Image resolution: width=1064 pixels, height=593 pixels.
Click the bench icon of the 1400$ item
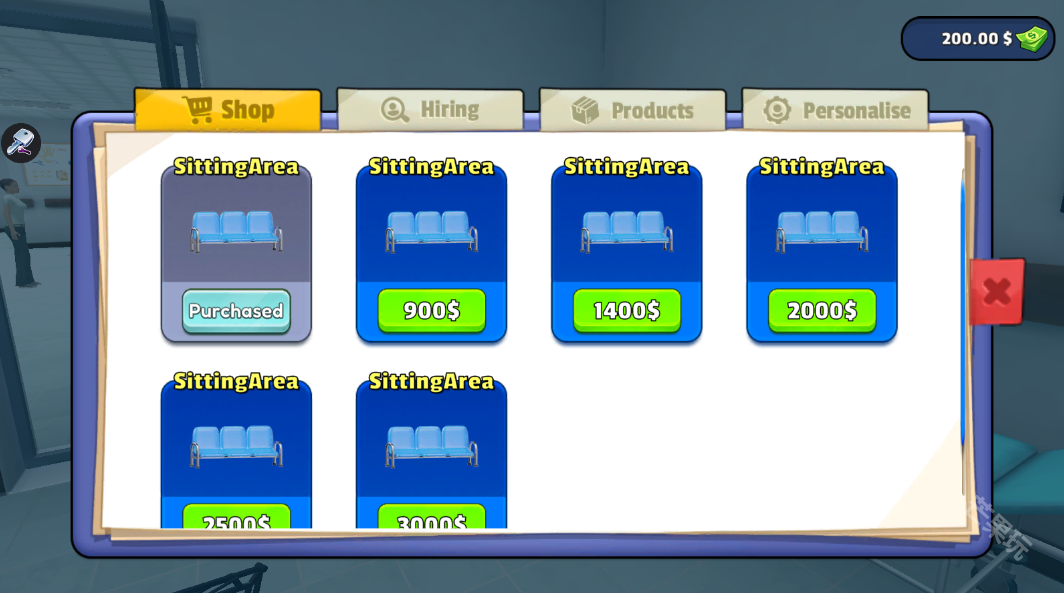pos(626,231)
